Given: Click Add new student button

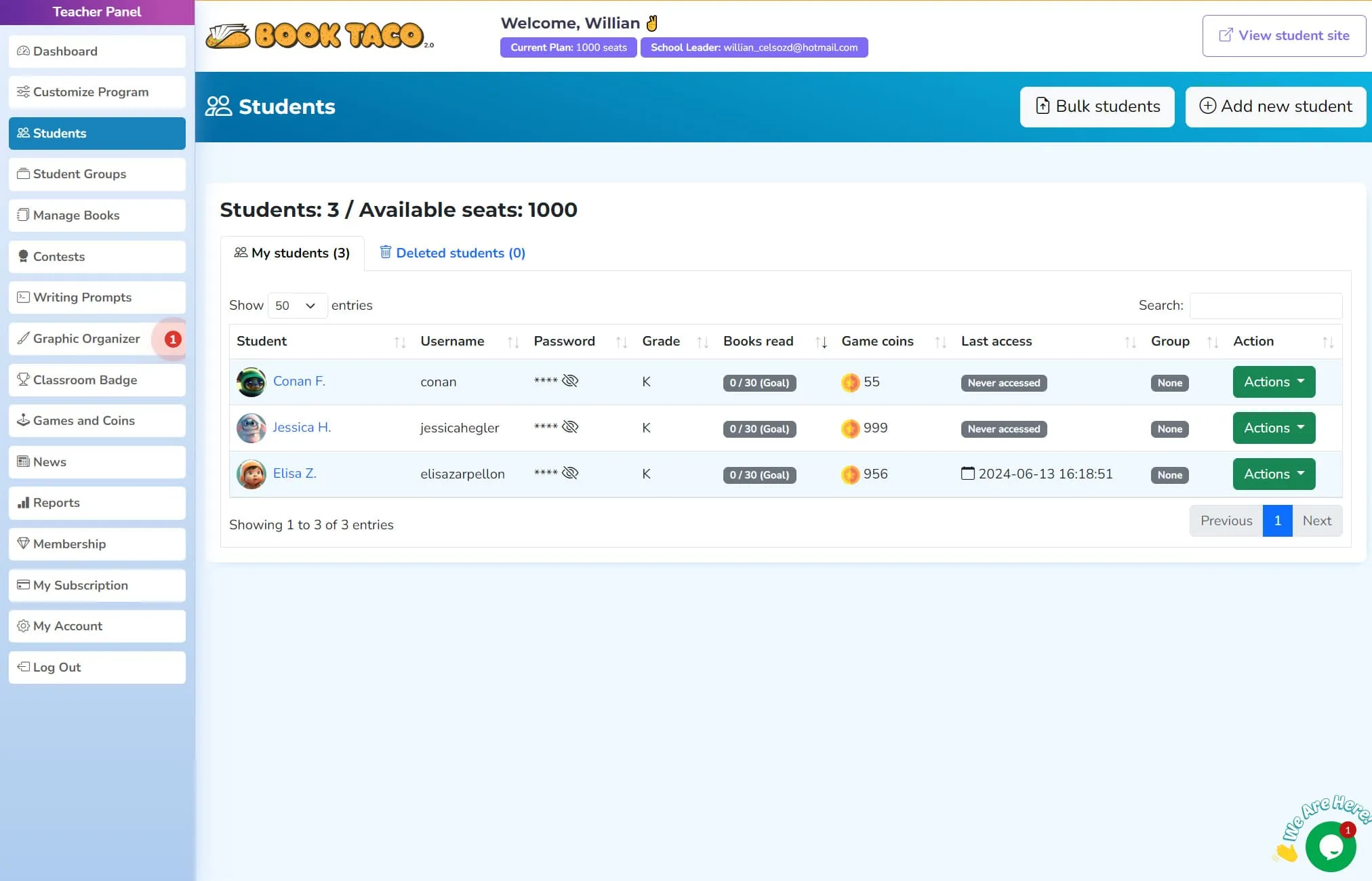Looking at the screenshot, I should tap(1275, 106).
